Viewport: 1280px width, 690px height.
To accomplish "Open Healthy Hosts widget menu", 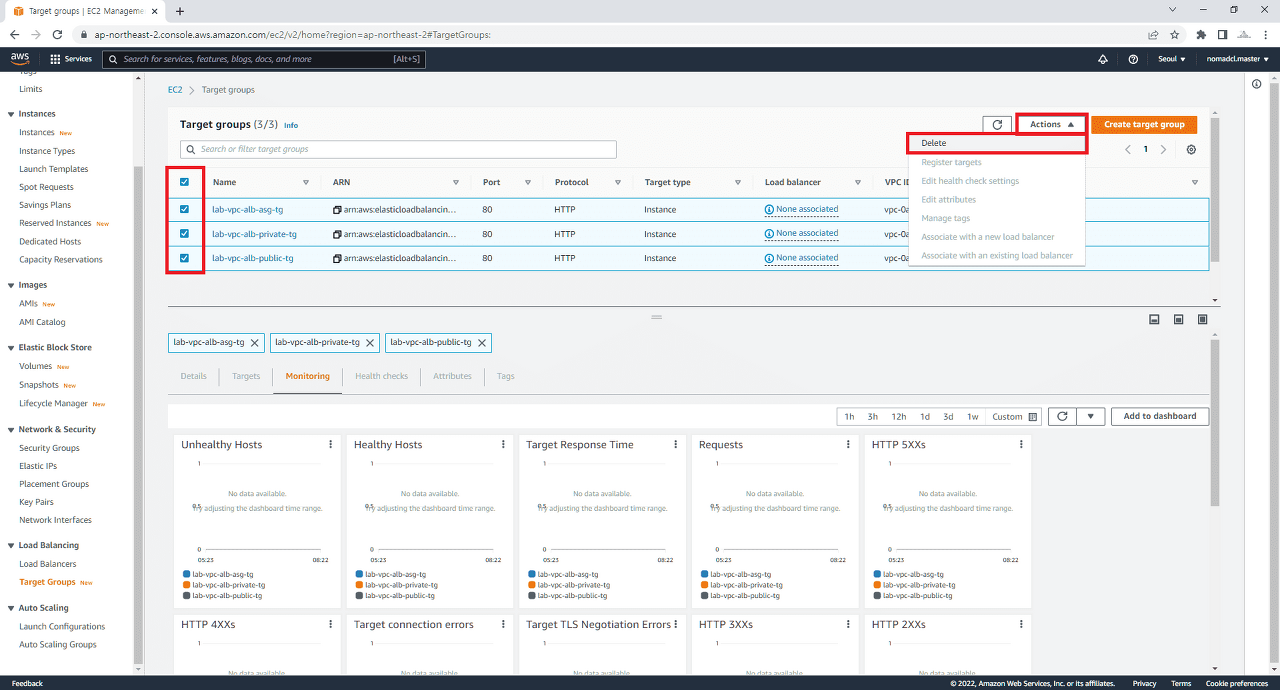I will point(504,445).
